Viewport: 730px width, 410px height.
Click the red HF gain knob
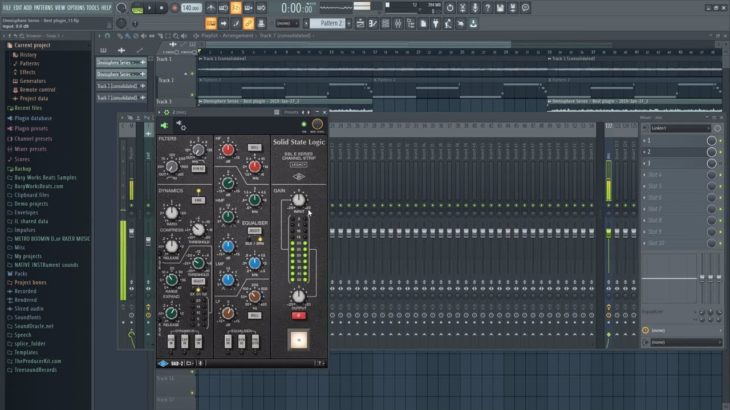(228, 149)
